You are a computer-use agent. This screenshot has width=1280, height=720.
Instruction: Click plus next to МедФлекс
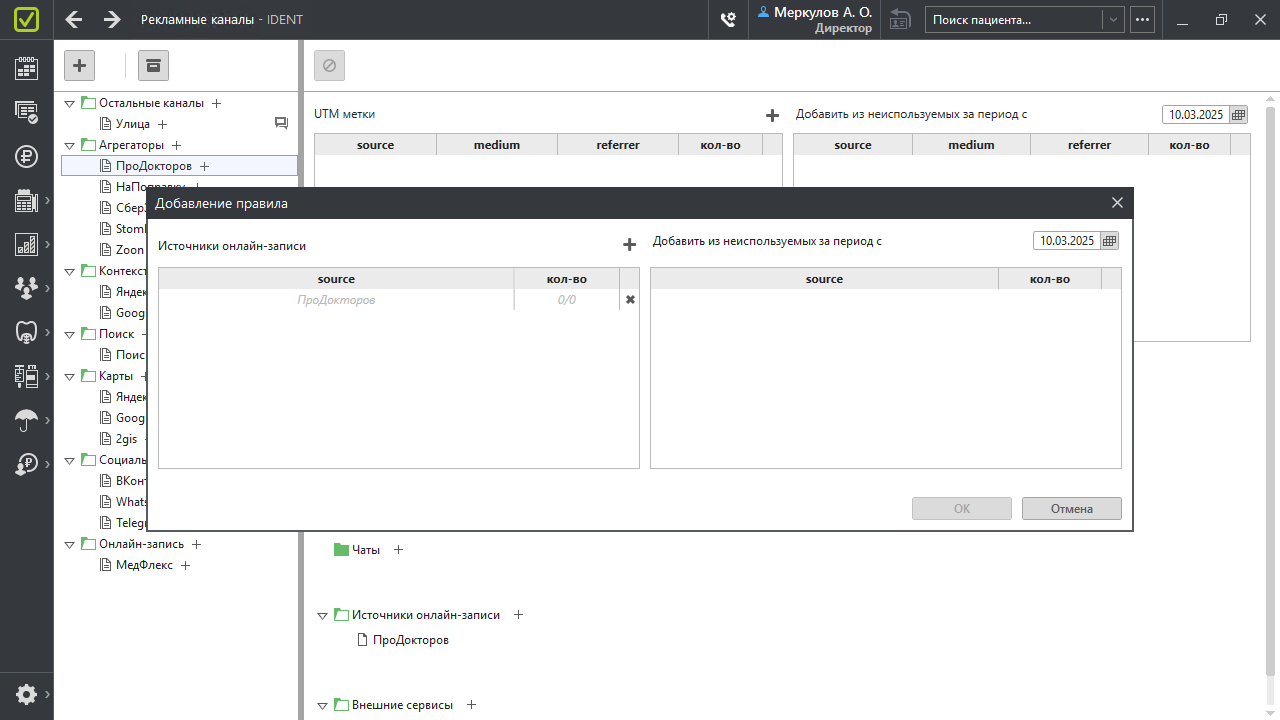(185, 565)
